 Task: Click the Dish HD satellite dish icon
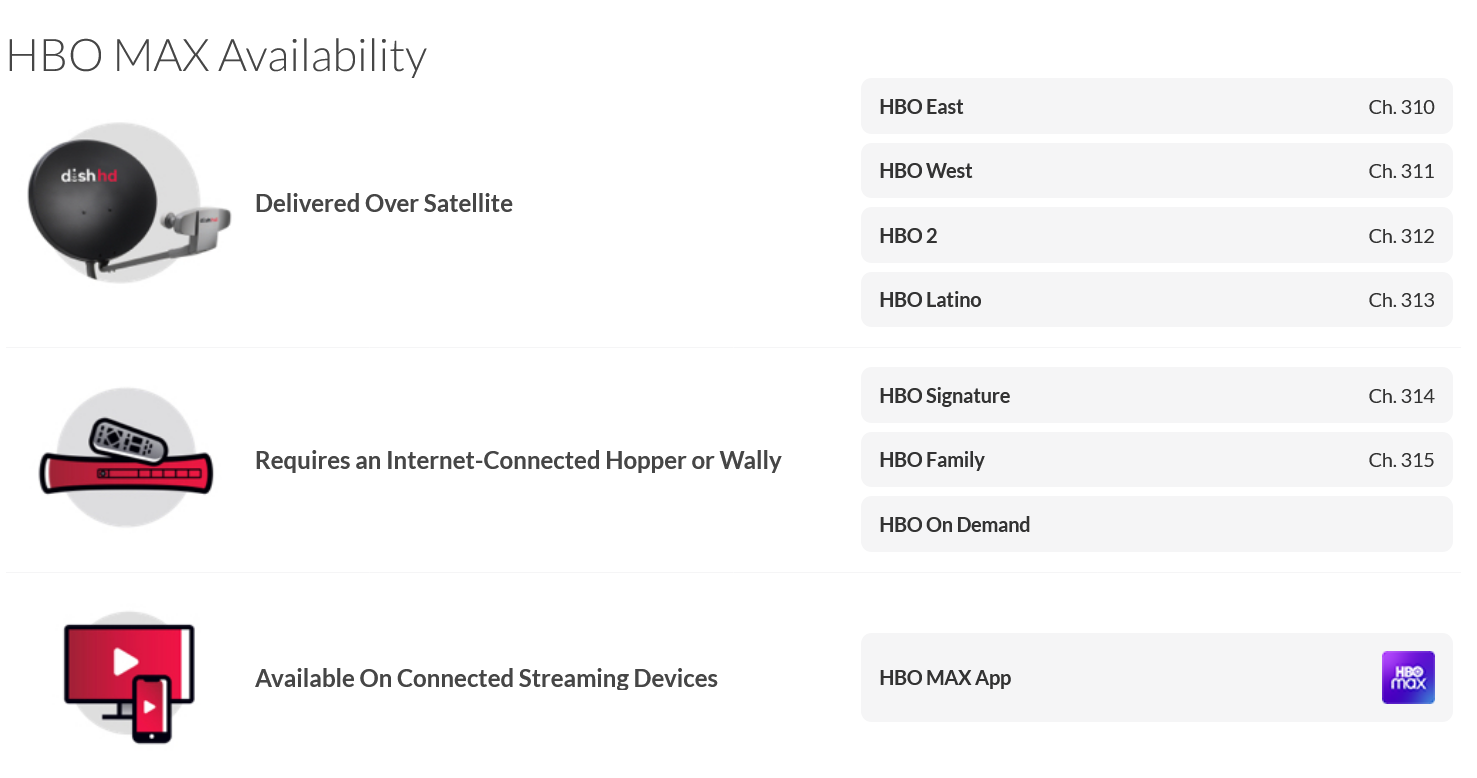tap(128, 203)
